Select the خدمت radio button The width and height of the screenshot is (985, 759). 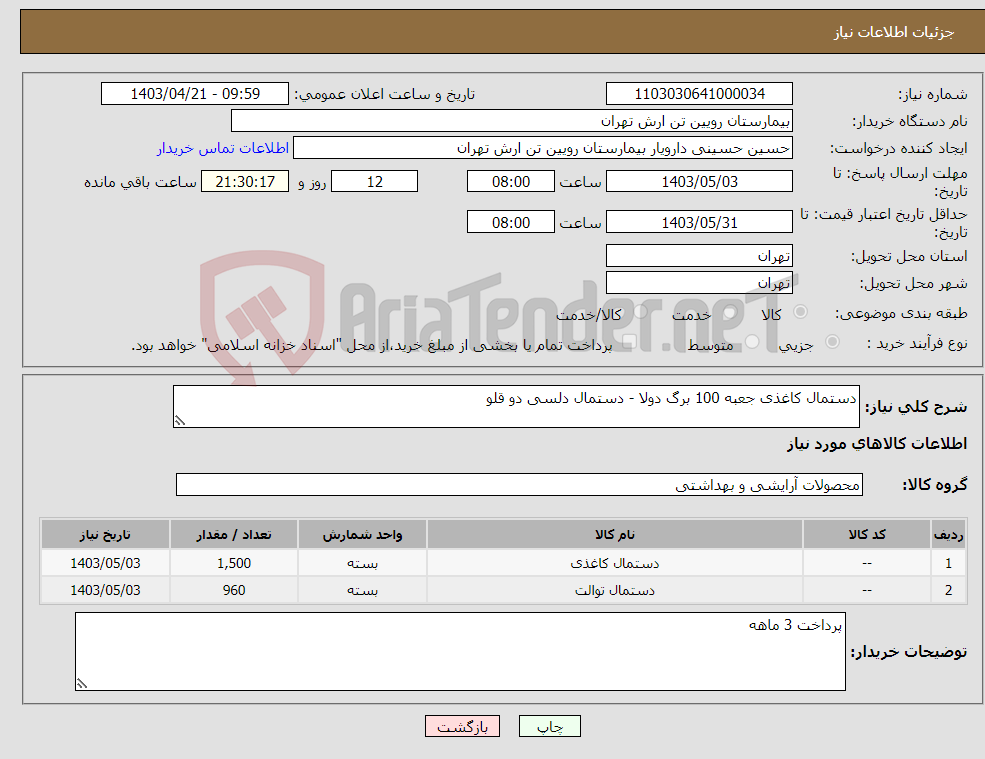tap(730, 312)
